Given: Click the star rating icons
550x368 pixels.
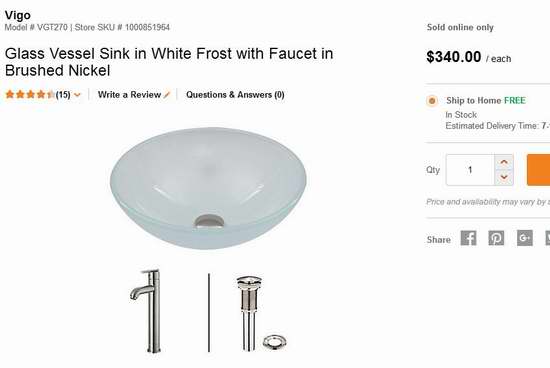Looking at the screenshot, I should (29, 94).
